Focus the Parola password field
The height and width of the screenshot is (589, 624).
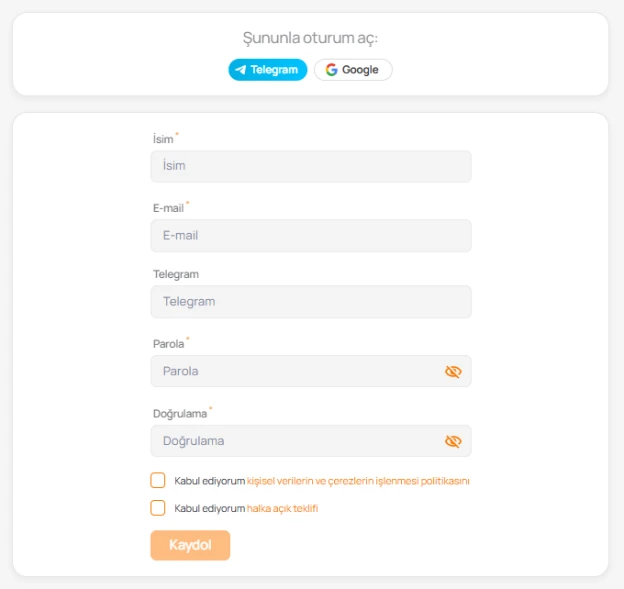[295, 371]
